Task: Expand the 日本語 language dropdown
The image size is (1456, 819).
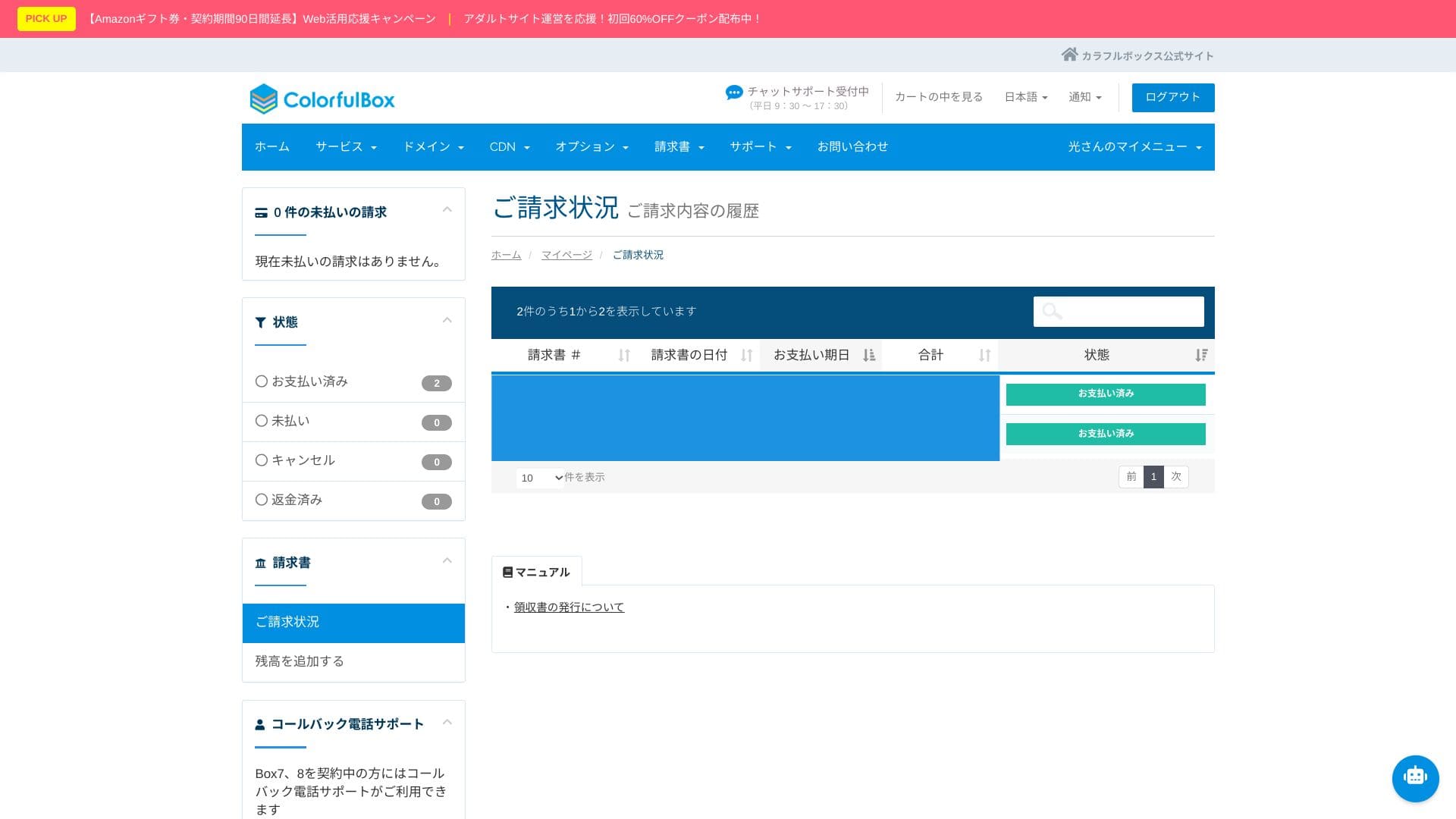Action: pyautogui.click(x=1025, y=97)
